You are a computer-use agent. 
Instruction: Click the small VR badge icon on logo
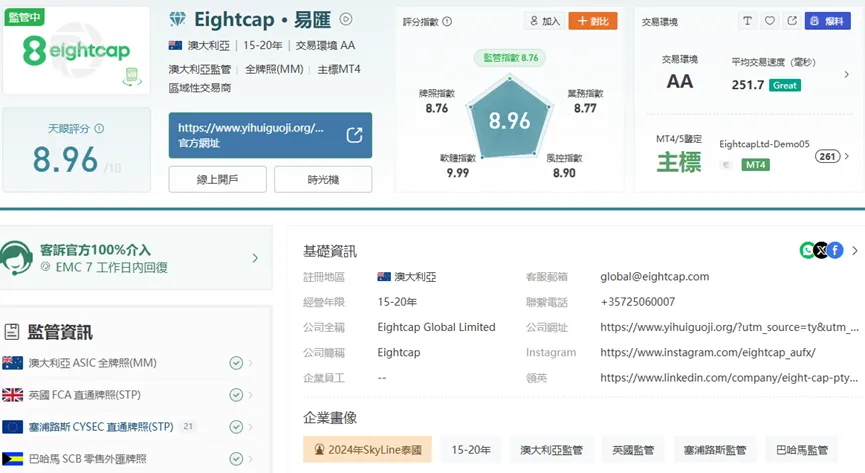tap(132, 76)
